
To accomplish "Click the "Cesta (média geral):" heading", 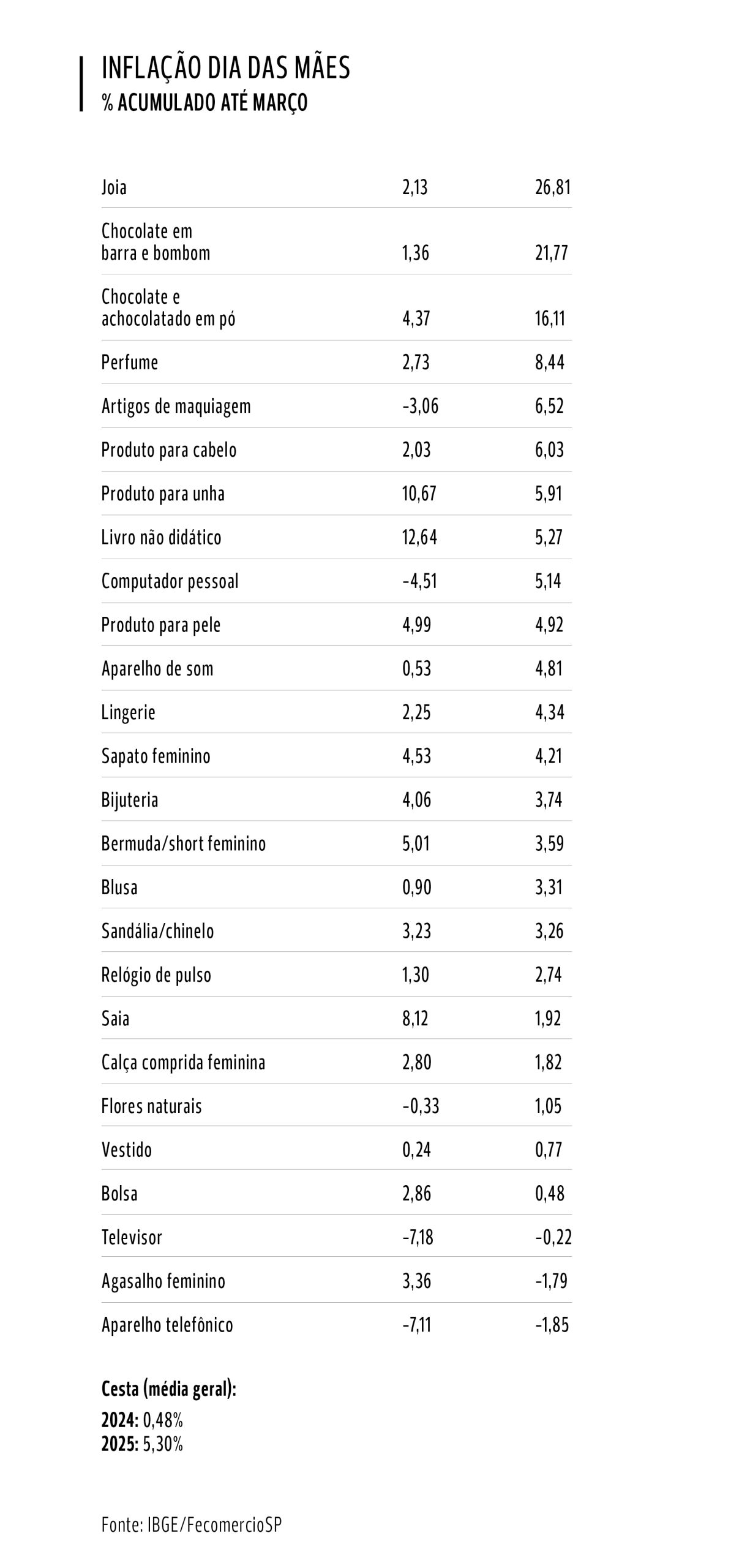I will tap(169, 1389).
